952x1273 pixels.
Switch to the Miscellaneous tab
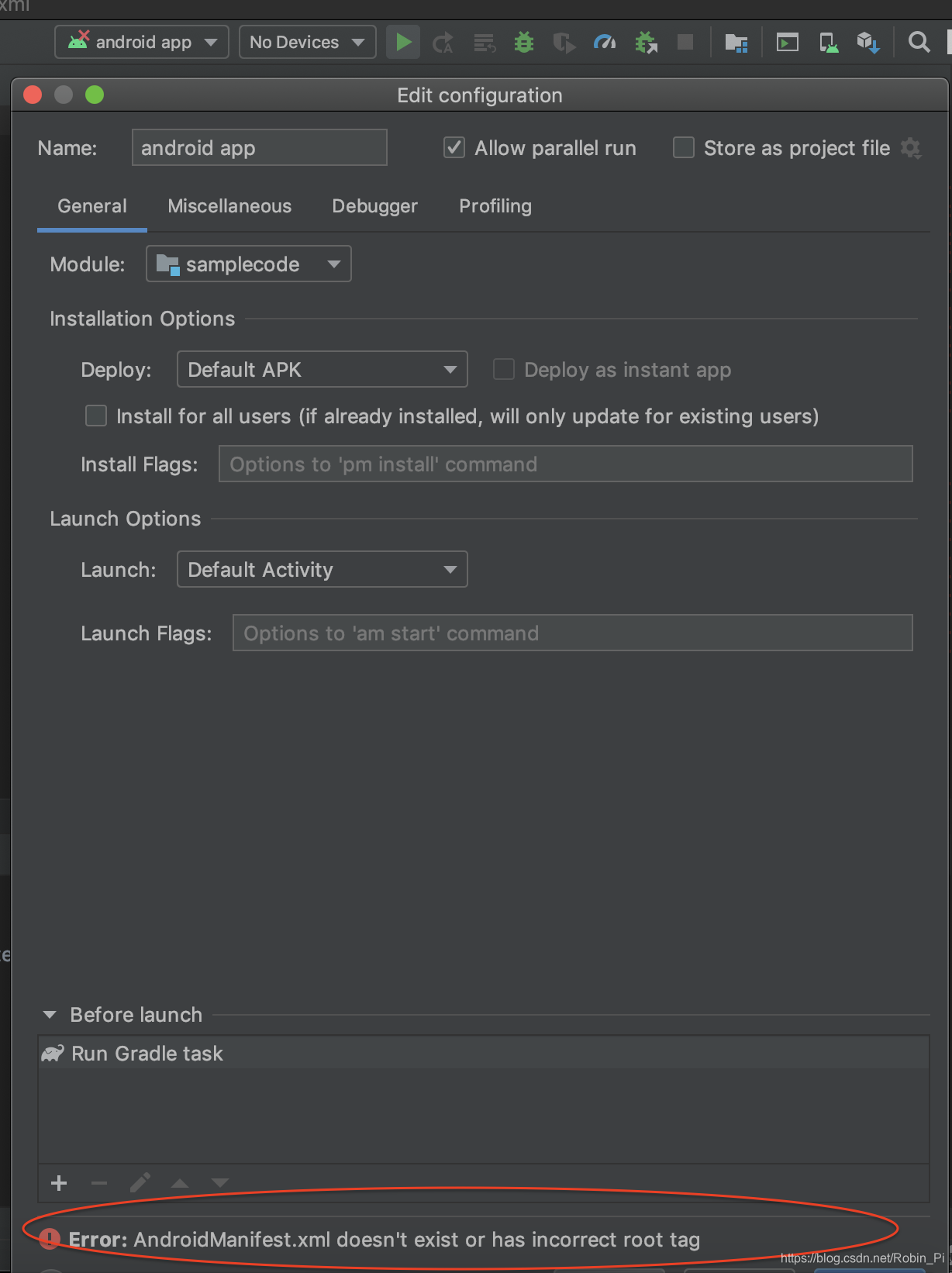coord(229,206)
